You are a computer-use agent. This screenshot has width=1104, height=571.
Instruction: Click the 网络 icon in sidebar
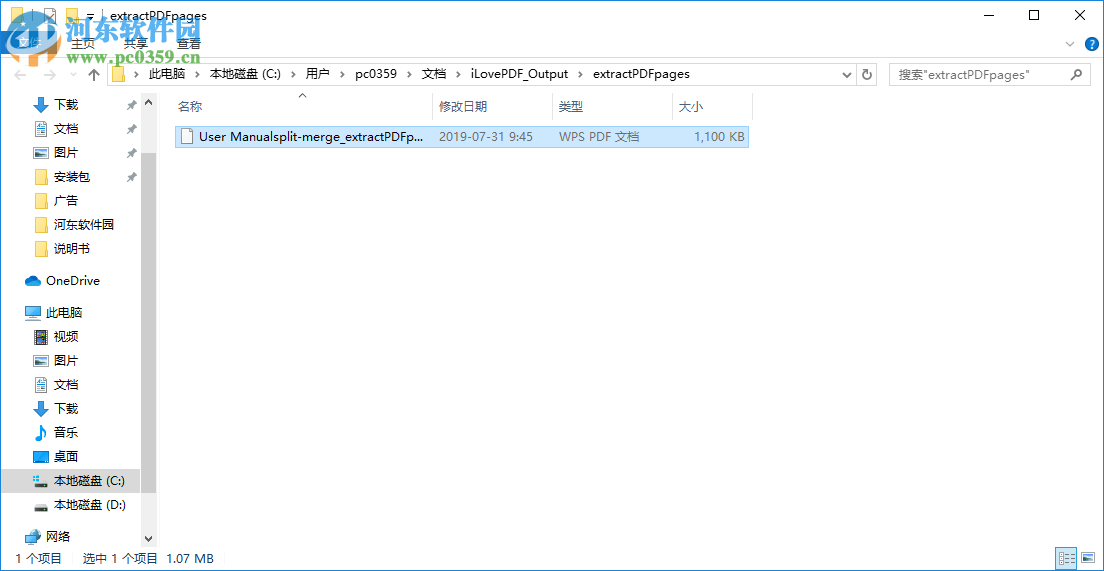click(33, 537)
